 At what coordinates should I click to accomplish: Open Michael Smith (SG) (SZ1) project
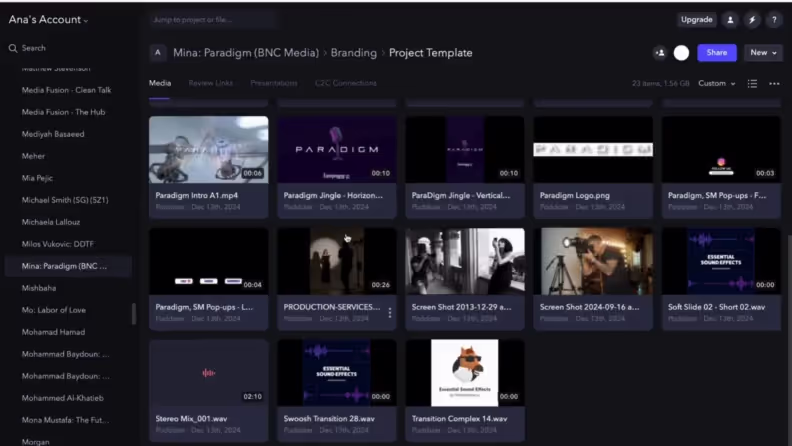65,200
